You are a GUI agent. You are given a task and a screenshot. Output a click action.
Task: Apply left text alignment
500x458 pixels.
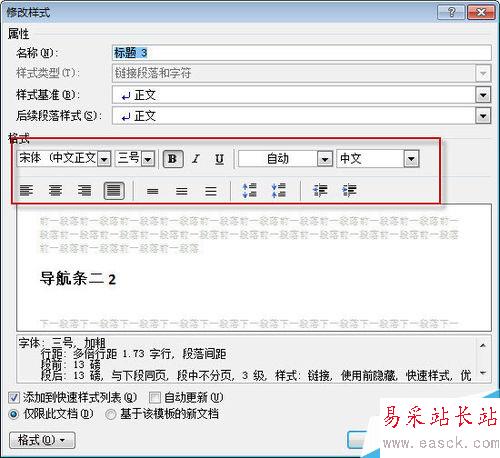[x=26, y=191]
